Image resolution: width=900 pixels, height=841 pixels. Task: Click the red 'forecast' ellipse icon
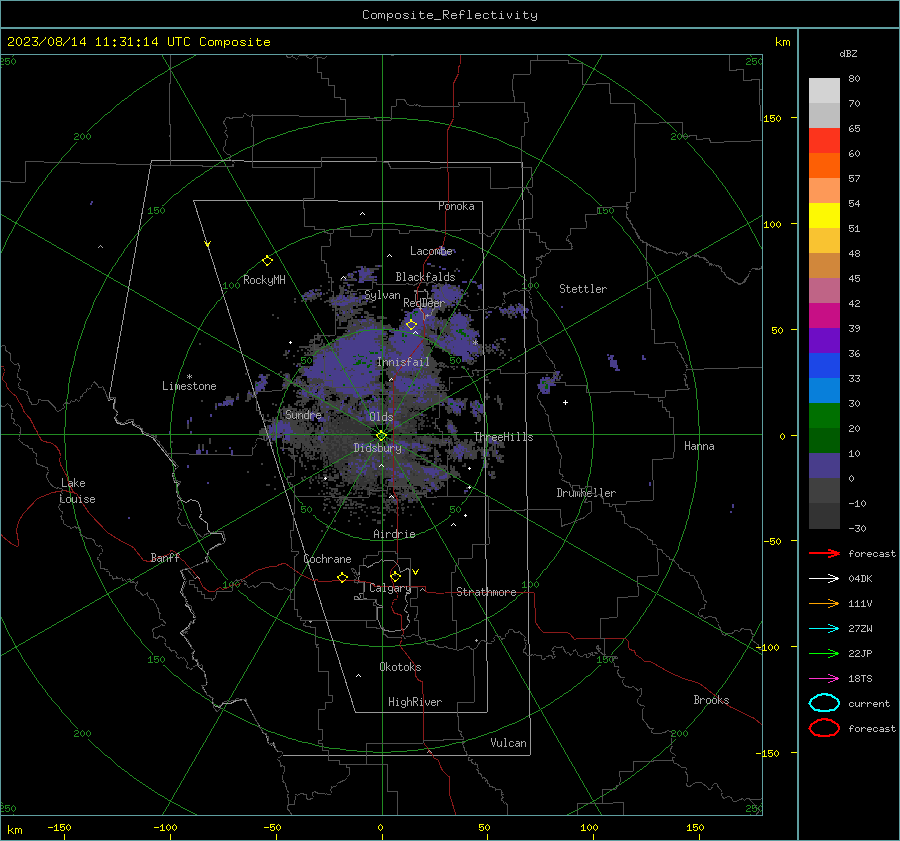[824, 728]
